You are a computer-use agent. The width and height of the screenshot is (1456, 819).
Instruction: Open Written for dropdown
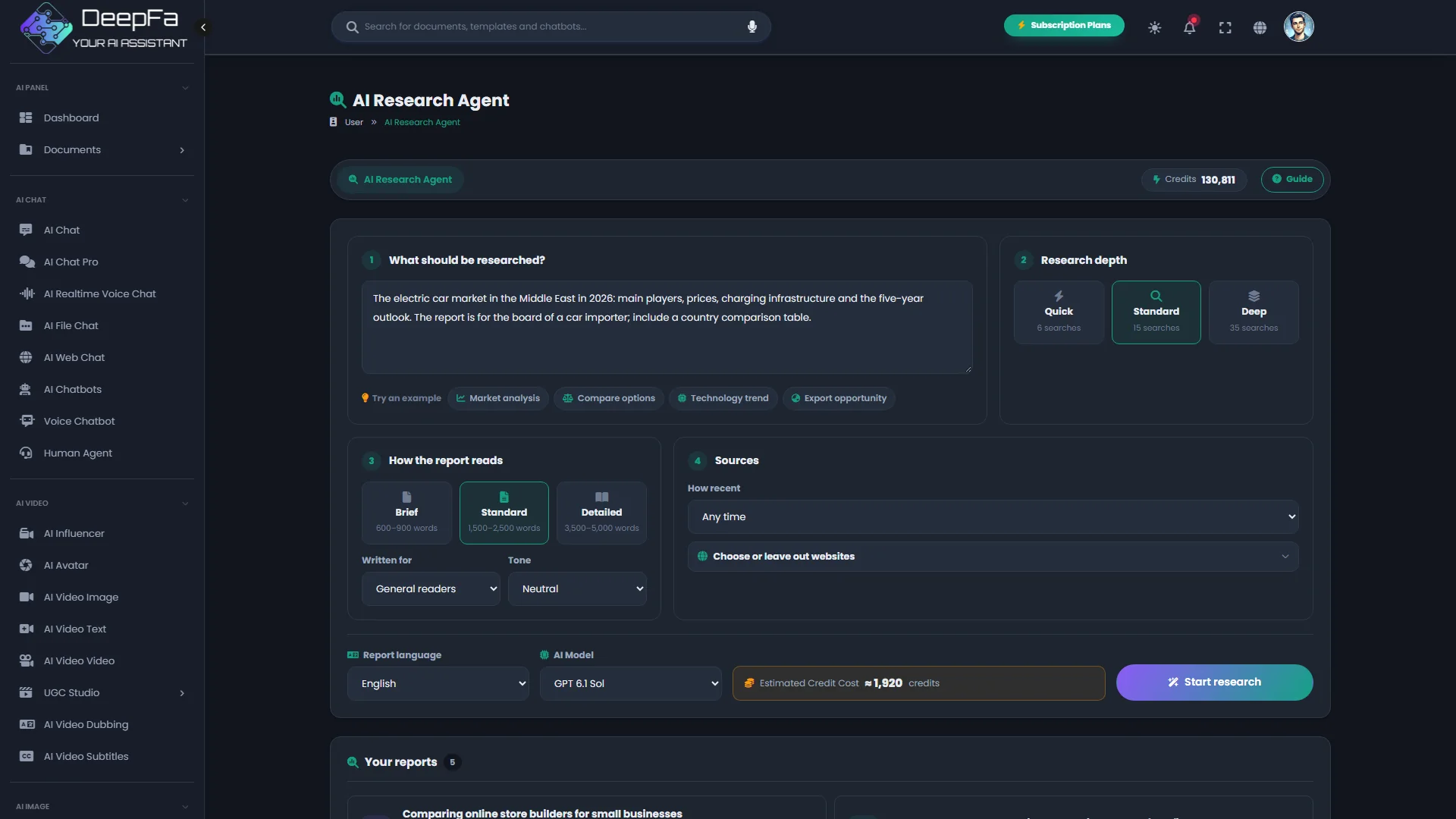431,588
